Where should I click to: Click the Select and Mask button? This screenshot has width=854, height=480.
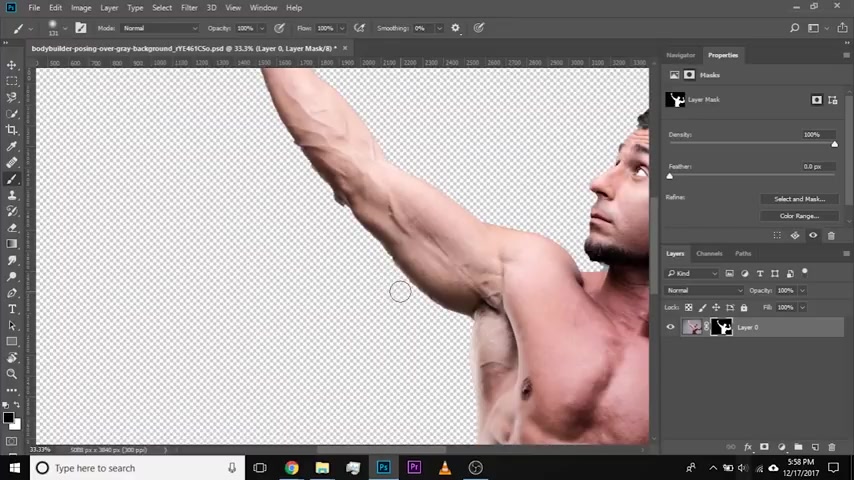[800, 199]
